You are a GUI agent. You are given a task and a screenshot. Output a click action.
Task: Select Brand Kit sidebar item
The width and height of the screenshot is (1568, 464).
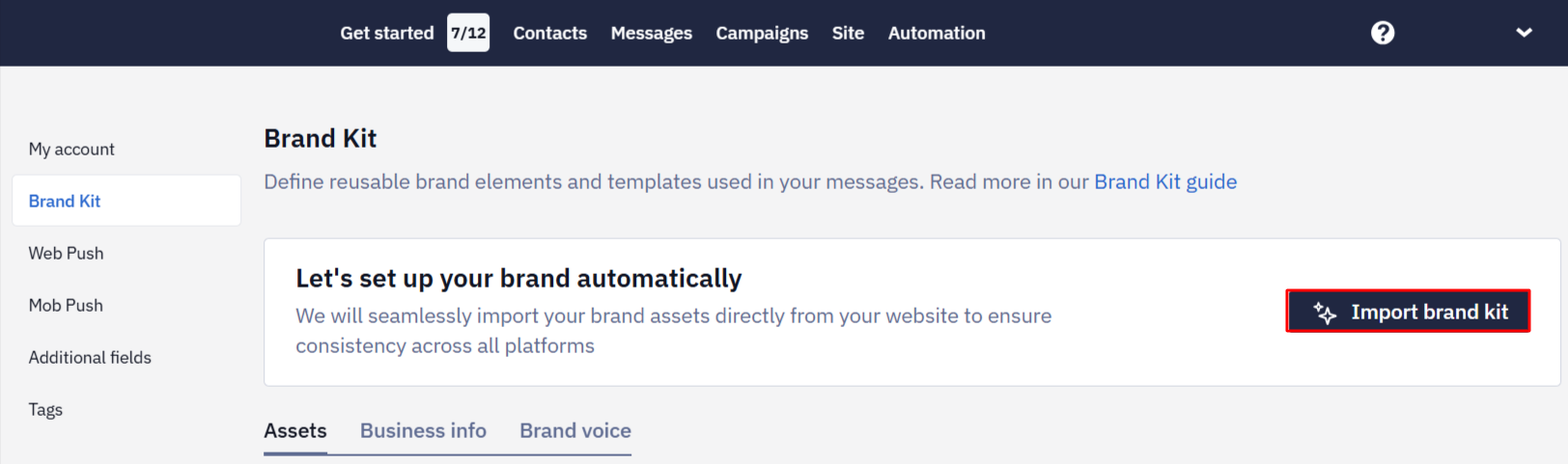click(126, 201)
